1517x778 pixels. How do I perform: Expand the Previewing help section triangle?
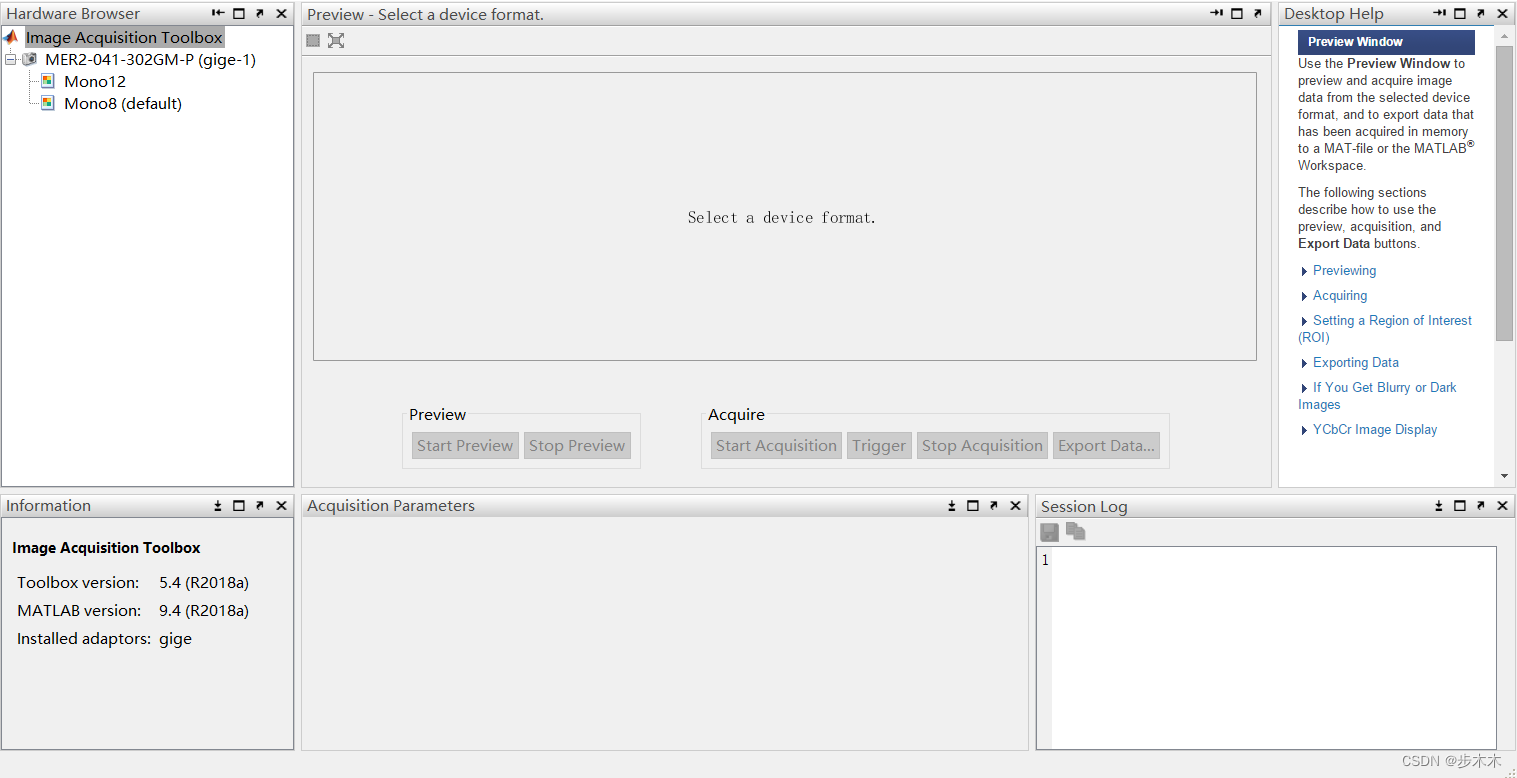tap(1304, 272)
